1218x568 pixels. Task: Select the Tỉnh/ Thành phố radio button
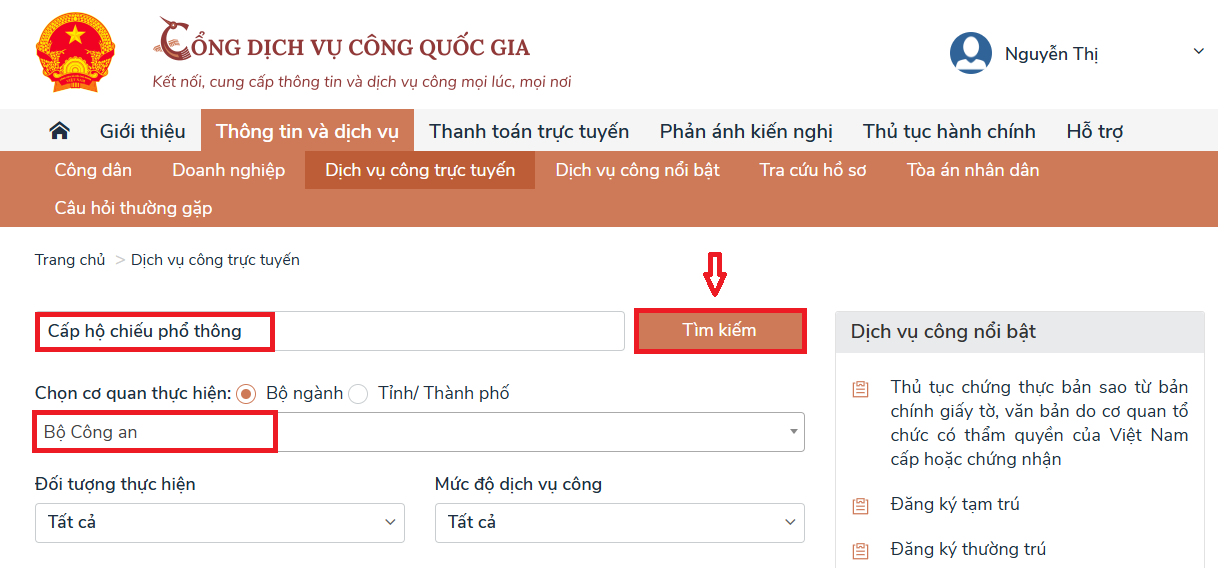(358, 394)
